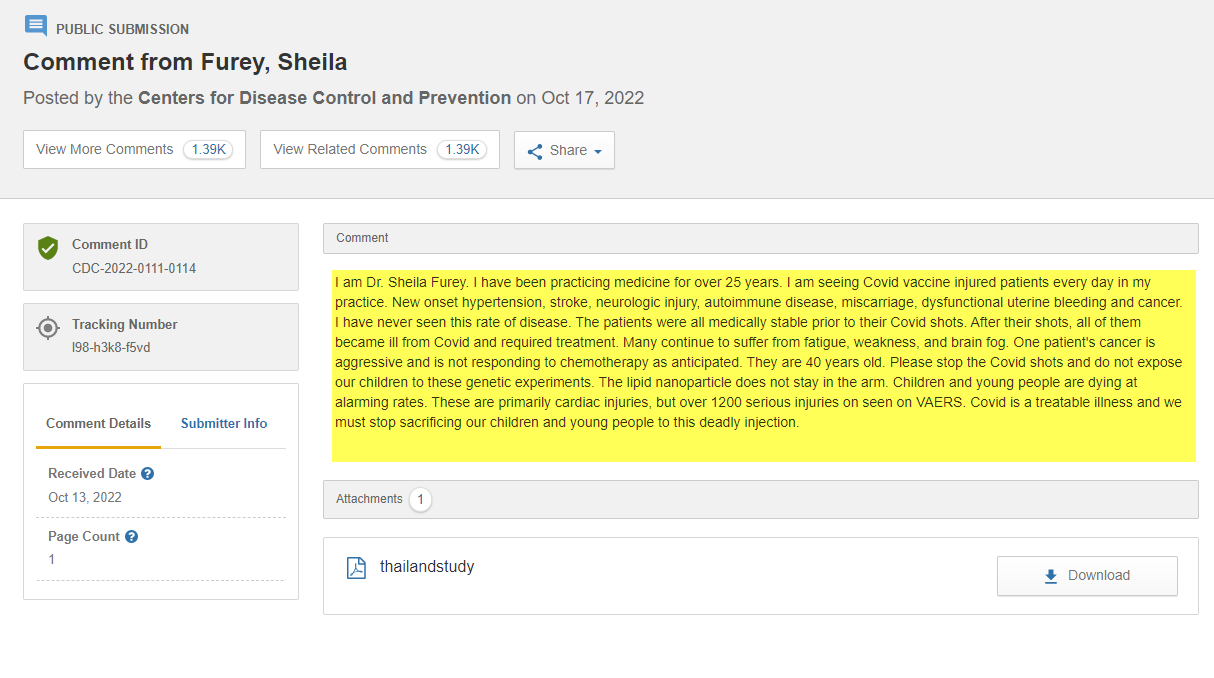The height and width of the screenshot is (678, 1214).
Task: Select the Comment Details tab
Action: (x=99, y=423)
